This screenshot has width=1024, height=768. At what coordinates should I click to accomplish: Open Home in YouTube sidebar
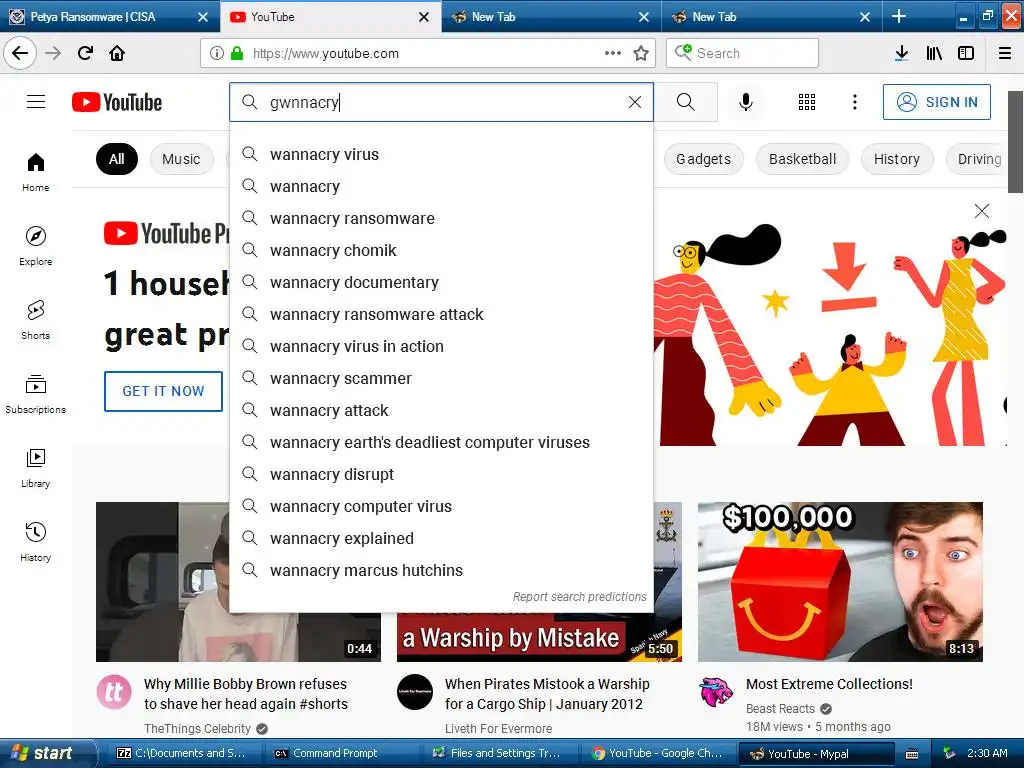(36, 172)
